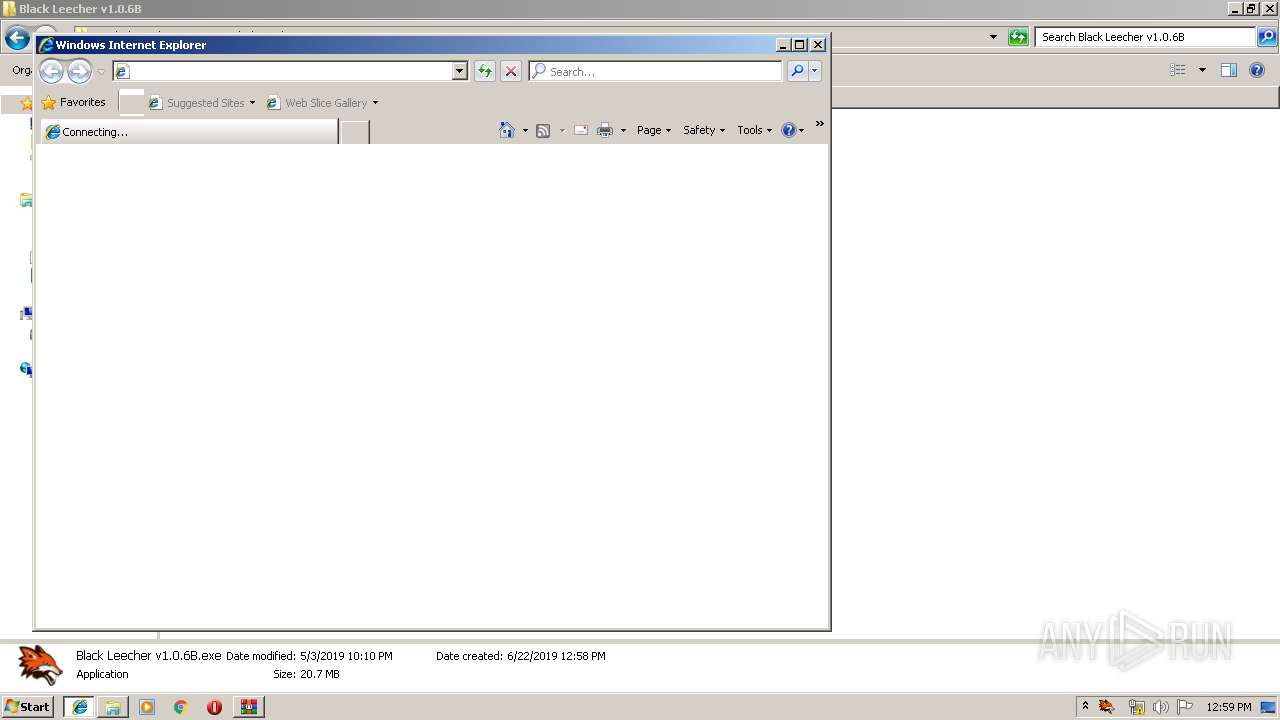Open Explorer help icon
Image resolution: width=1280 pixels, height=720 pixels.
coord(1257,70)
